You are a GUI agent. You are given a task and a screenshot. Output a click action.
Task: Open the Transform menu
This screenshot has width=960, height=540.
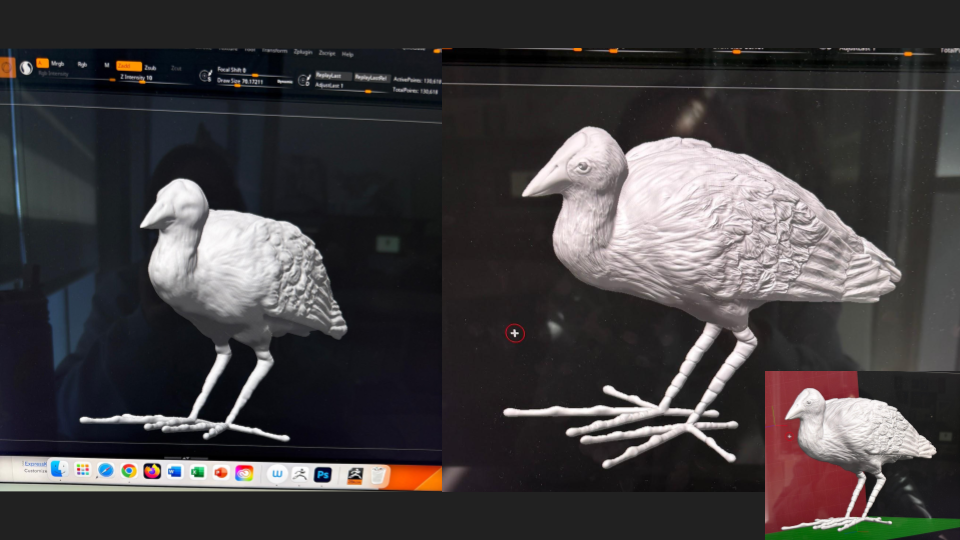pos(274,51)
